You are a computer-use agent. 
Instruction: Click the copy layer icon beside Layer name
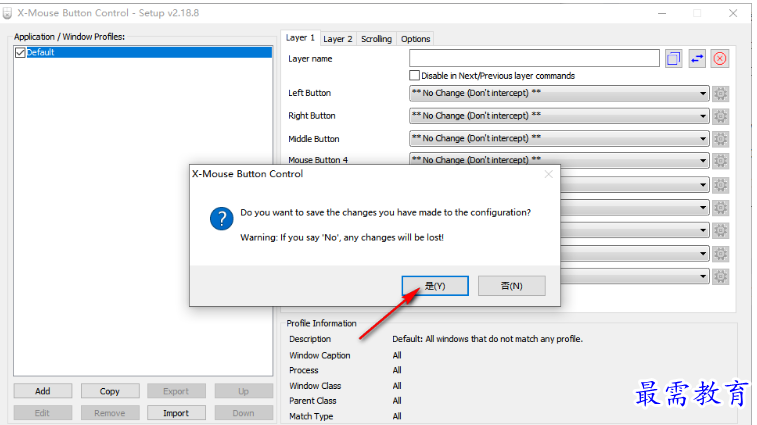pyautogui.click(x=673, y=59)
